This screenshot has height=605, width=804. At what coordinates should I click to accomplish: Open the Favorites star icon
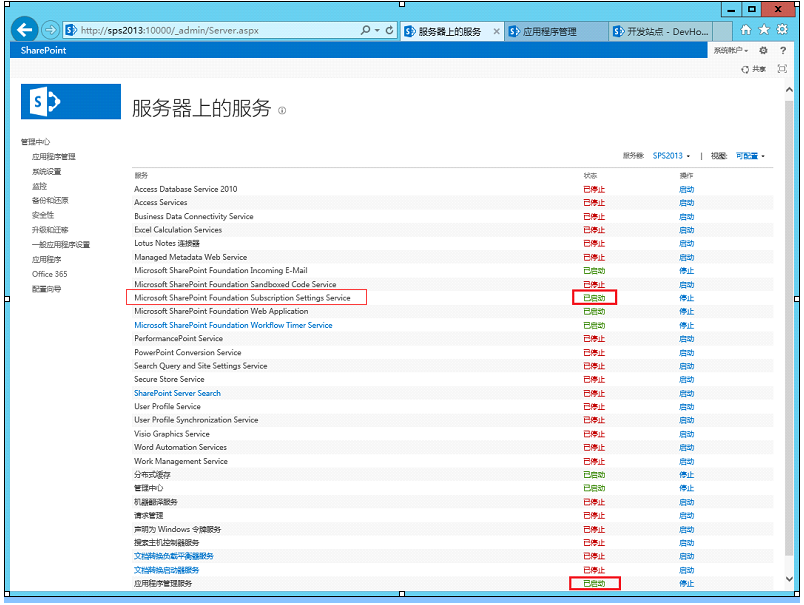pos(764,30)
